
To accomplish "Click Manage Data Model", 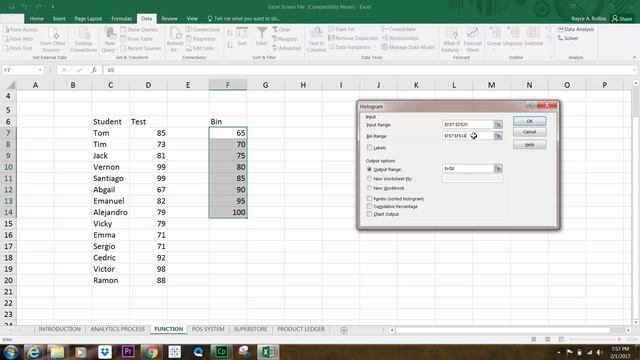I will [408, 47].
